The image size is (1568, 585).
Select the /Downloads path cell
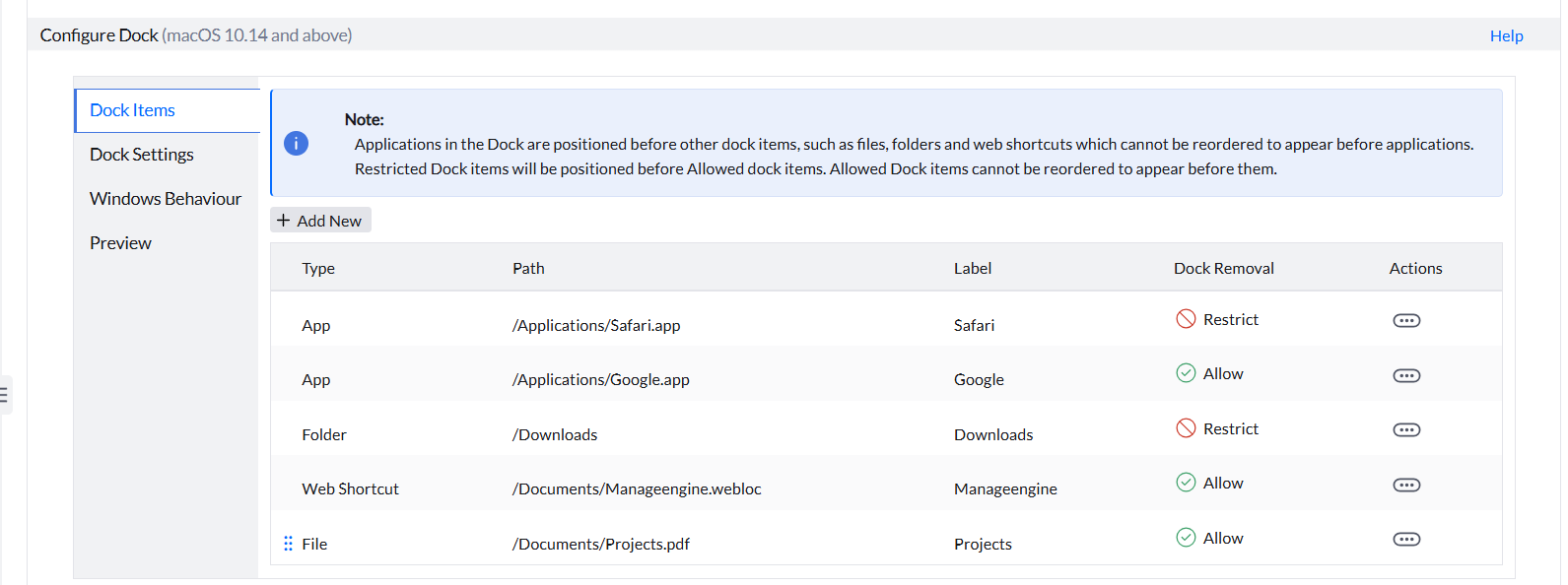coord(555,435)
